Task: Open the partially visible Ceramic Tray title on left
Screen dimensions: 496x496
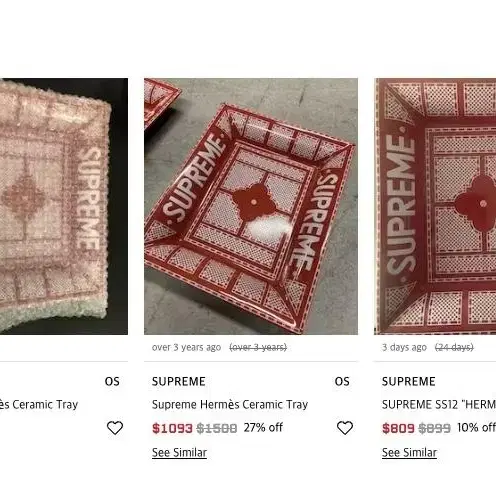Action: pos(39,405)
